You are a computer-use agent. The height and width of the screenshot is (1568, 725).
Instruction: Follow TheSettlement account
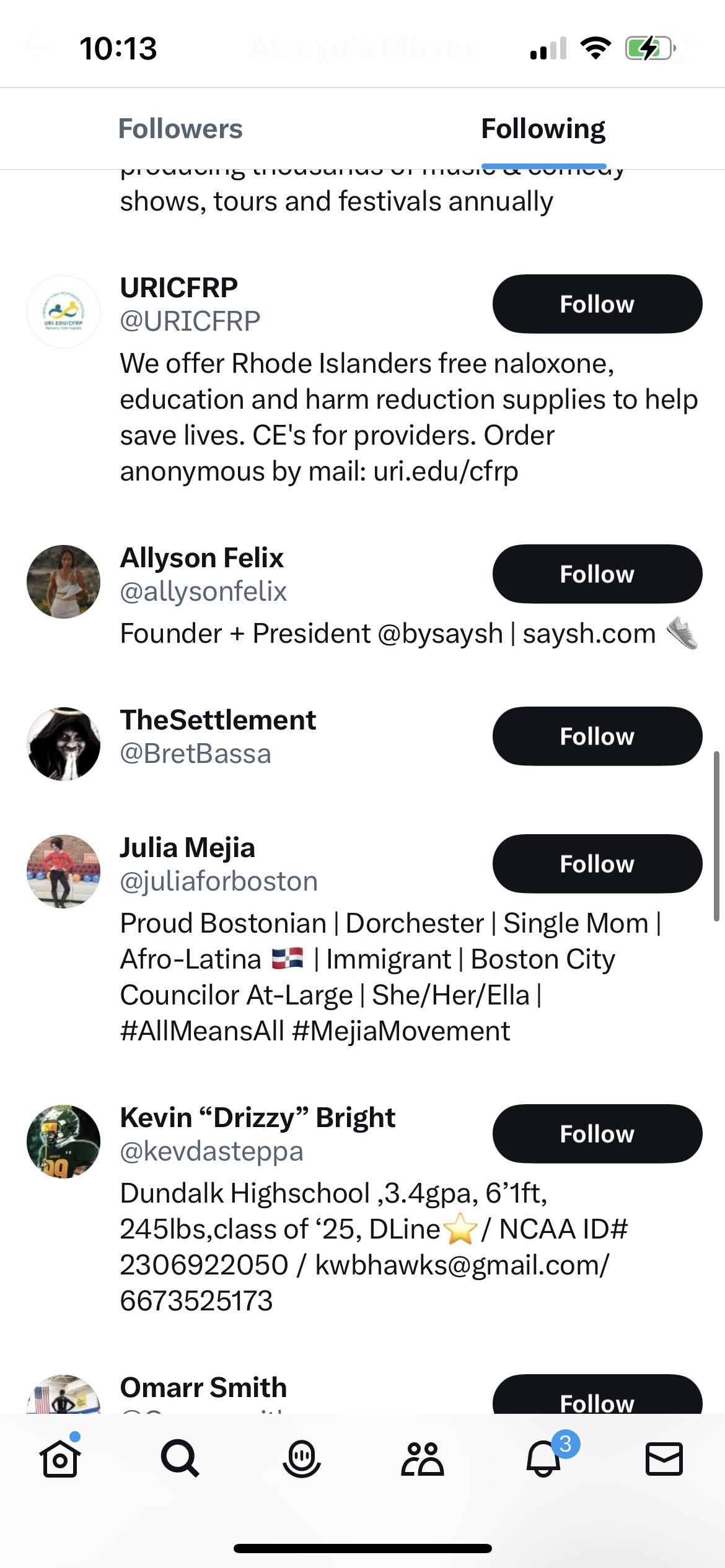597,736
